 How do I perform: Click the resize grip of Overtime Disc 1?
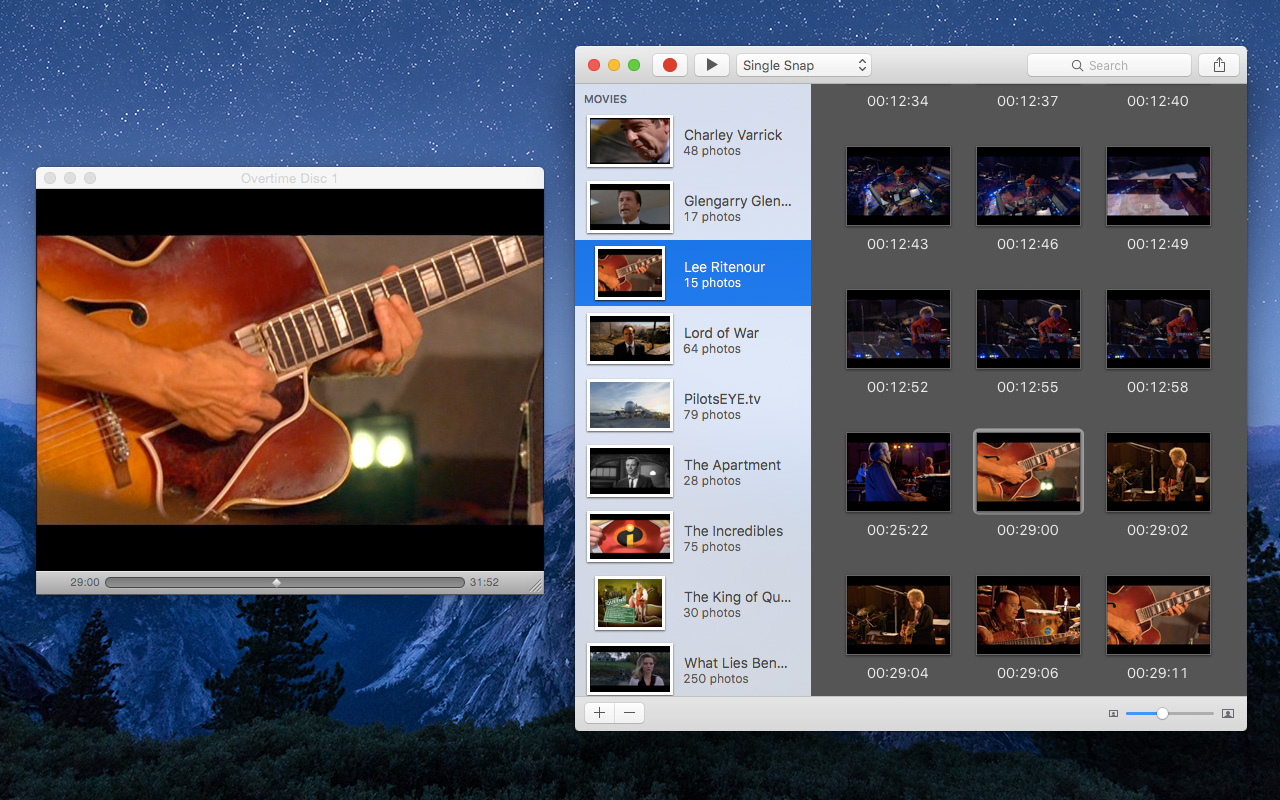(535, 585)
